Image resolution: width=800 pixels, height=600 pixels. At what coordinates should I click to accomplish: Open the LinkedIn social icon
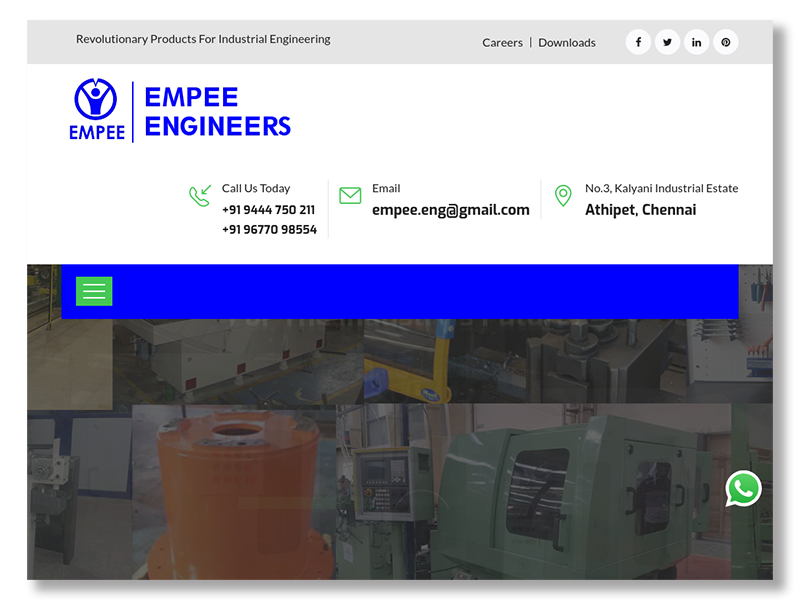coord(696,42)
